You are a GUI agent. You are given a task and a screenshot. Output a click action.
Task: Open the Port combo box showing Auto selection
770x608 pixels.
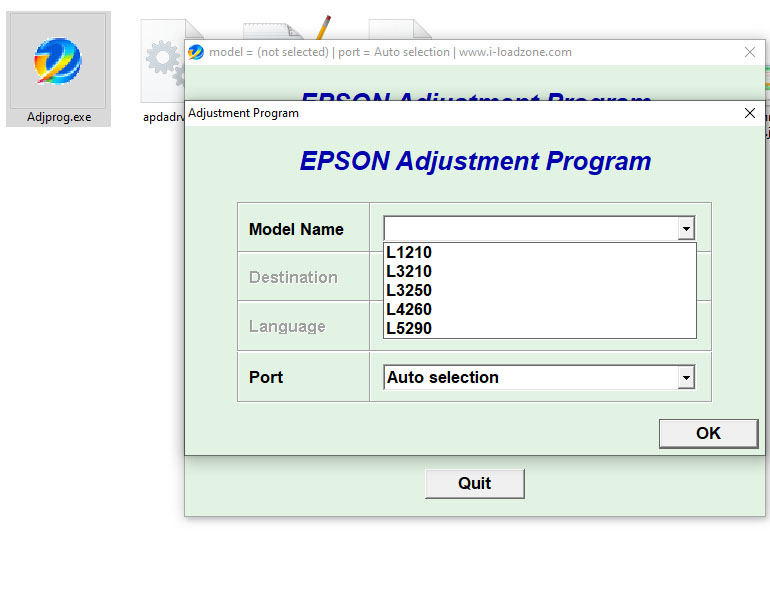click(x=530, y=377)
